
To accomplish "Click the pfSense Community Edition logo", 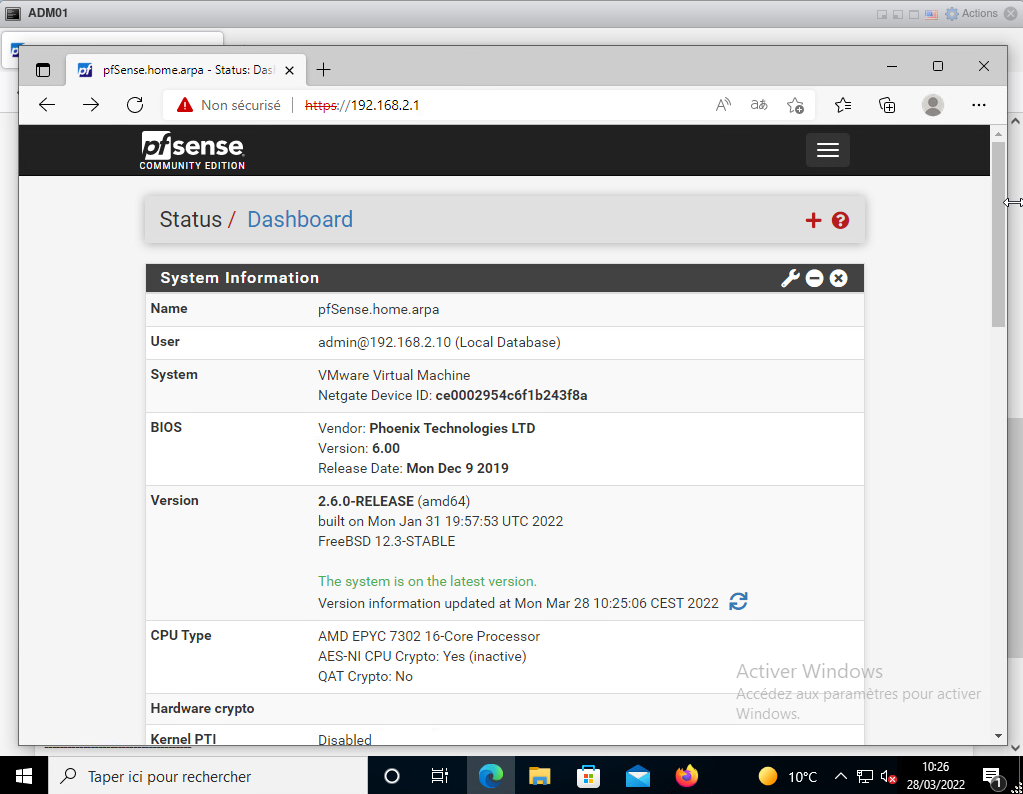I will click(x=192, y=150).
